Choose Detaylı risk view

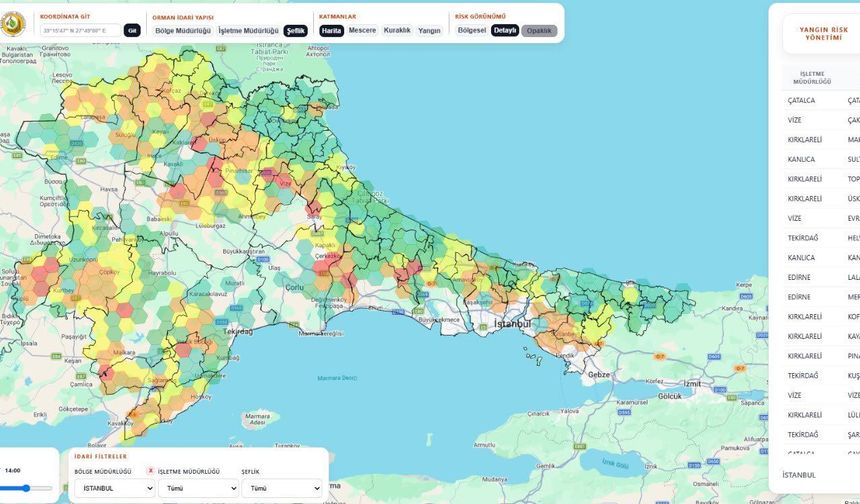coord(505,31)
